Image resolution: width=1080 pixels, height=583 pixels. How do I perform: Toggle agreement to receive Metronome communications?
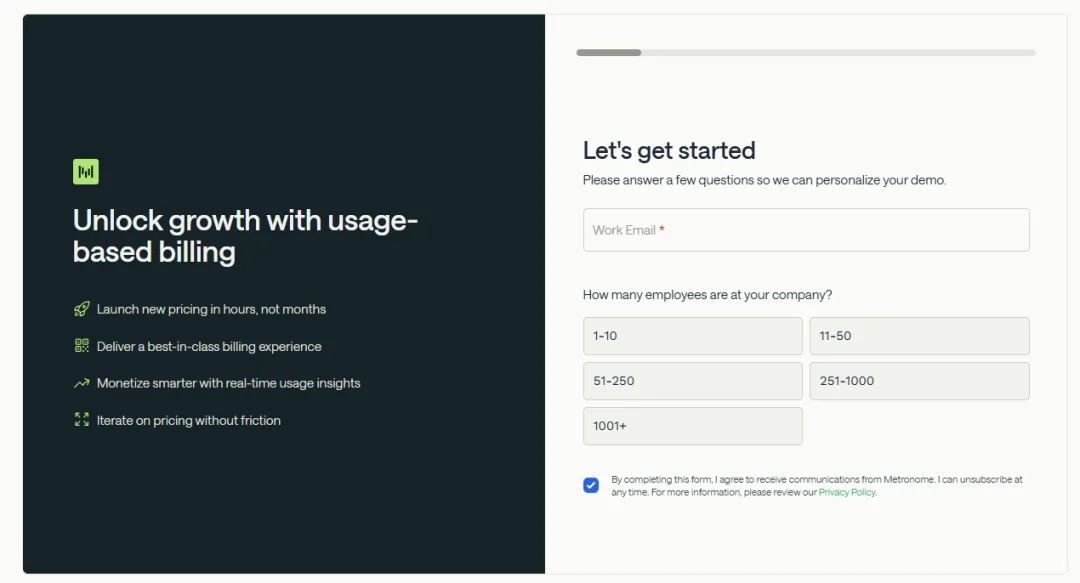click(x=590, y=485)
